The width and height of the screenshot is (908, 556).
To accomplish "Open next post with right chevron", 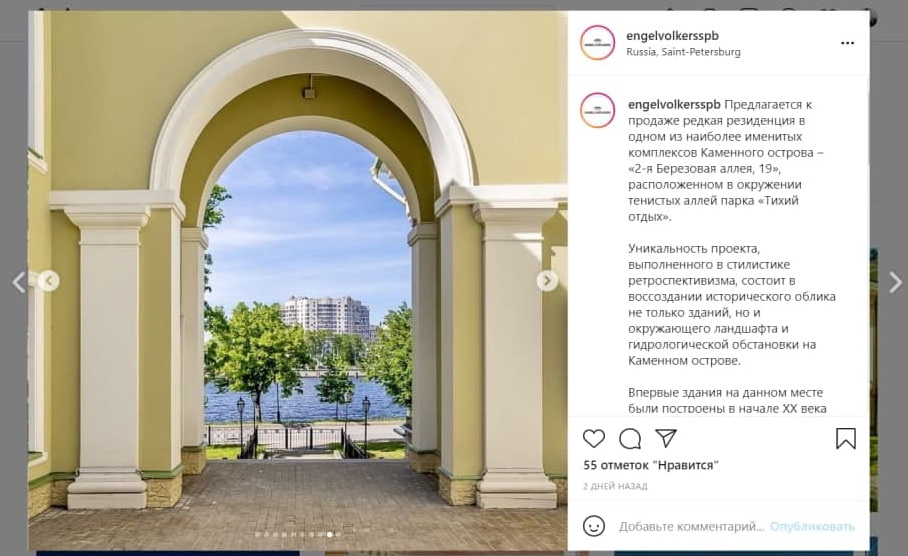I will click(895, 283).
